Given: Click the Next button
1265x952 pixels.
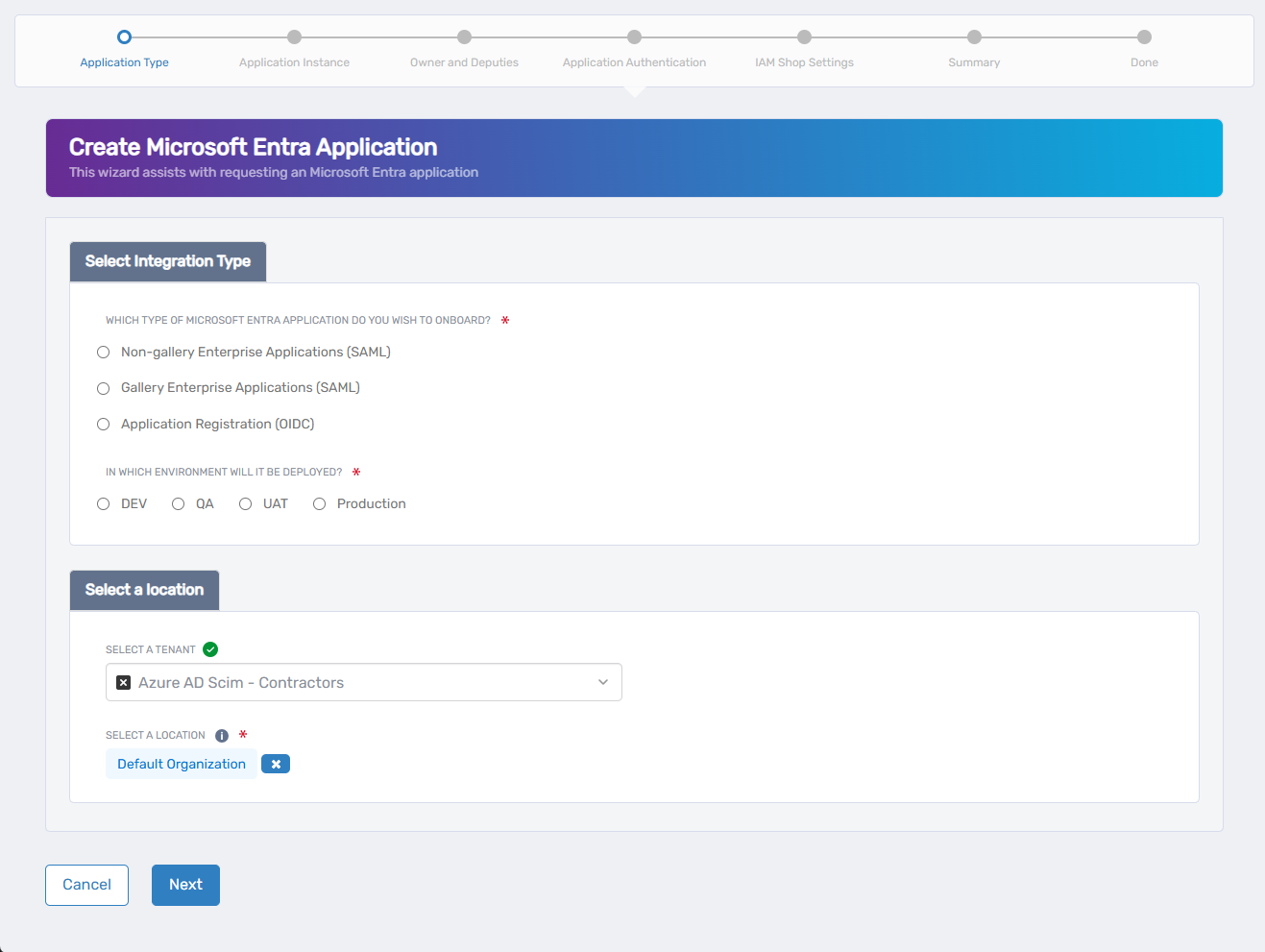Looking at the screenshot, I should coord(184,884).
